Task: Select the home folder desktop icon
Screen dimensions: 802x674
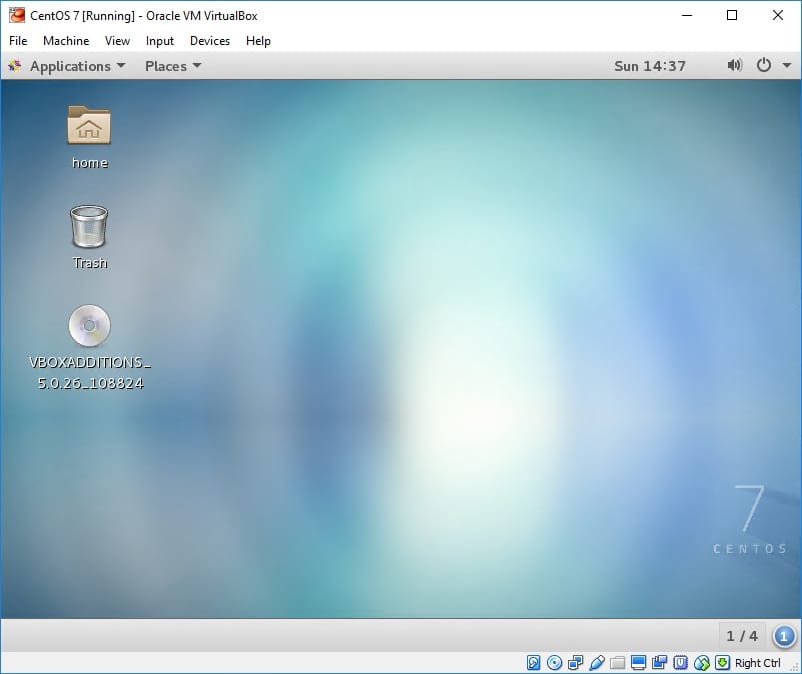Action: [x=90, y=125]
